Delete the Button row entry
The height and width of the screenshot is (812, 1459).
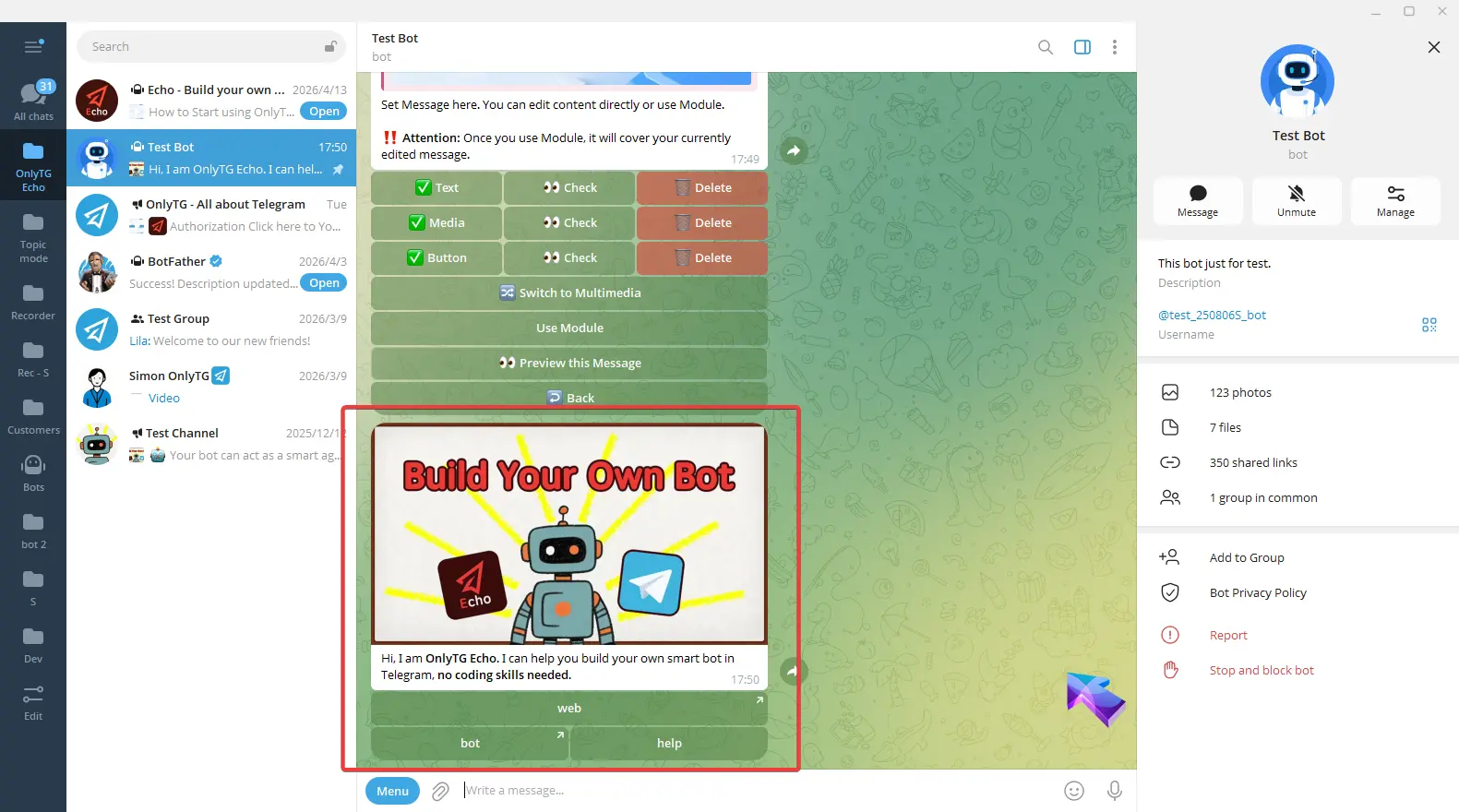[702, 258]
